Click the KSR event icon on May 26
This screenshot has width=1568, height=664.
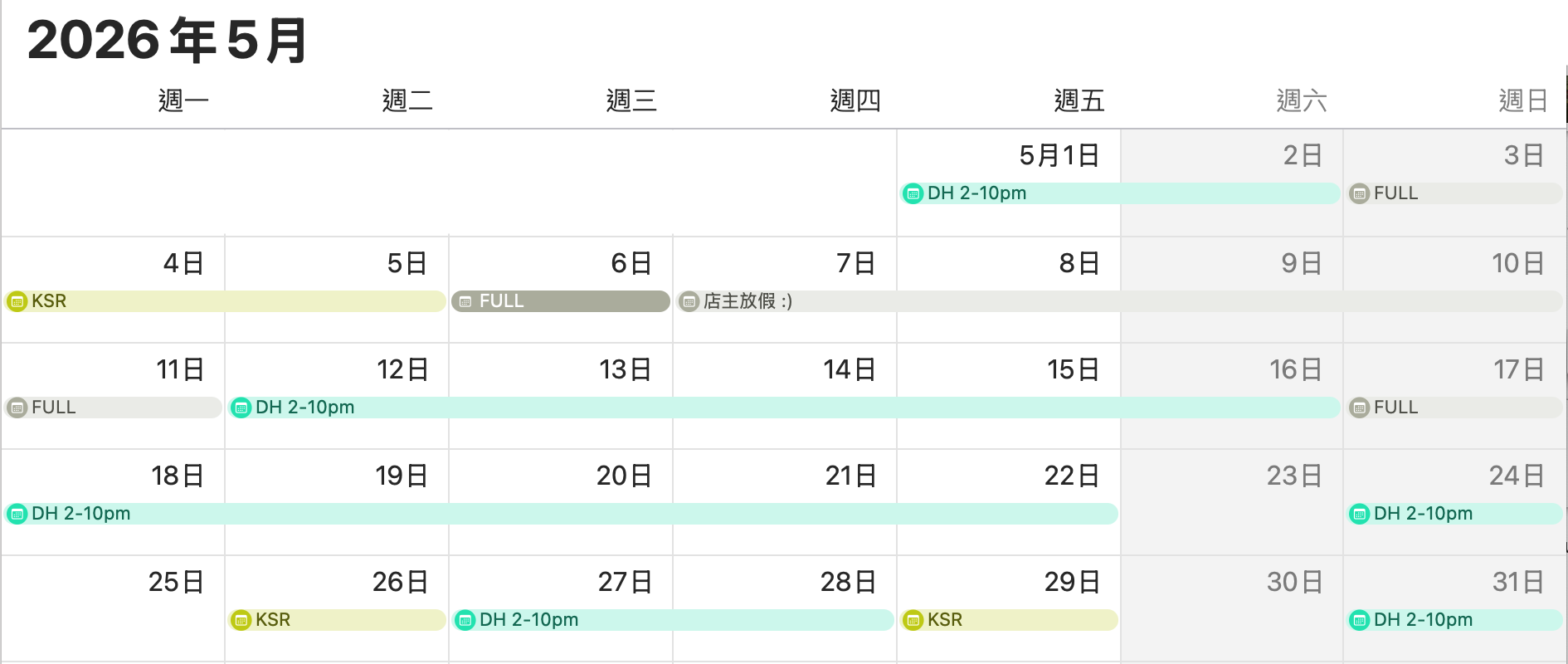coord(241,620)
